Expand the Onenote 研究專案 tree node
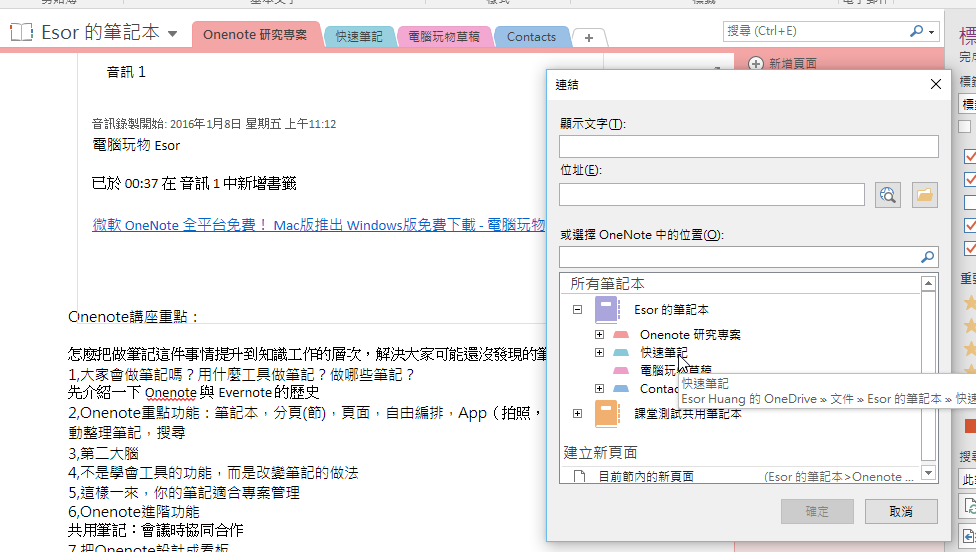 click(x=599, y=335)
